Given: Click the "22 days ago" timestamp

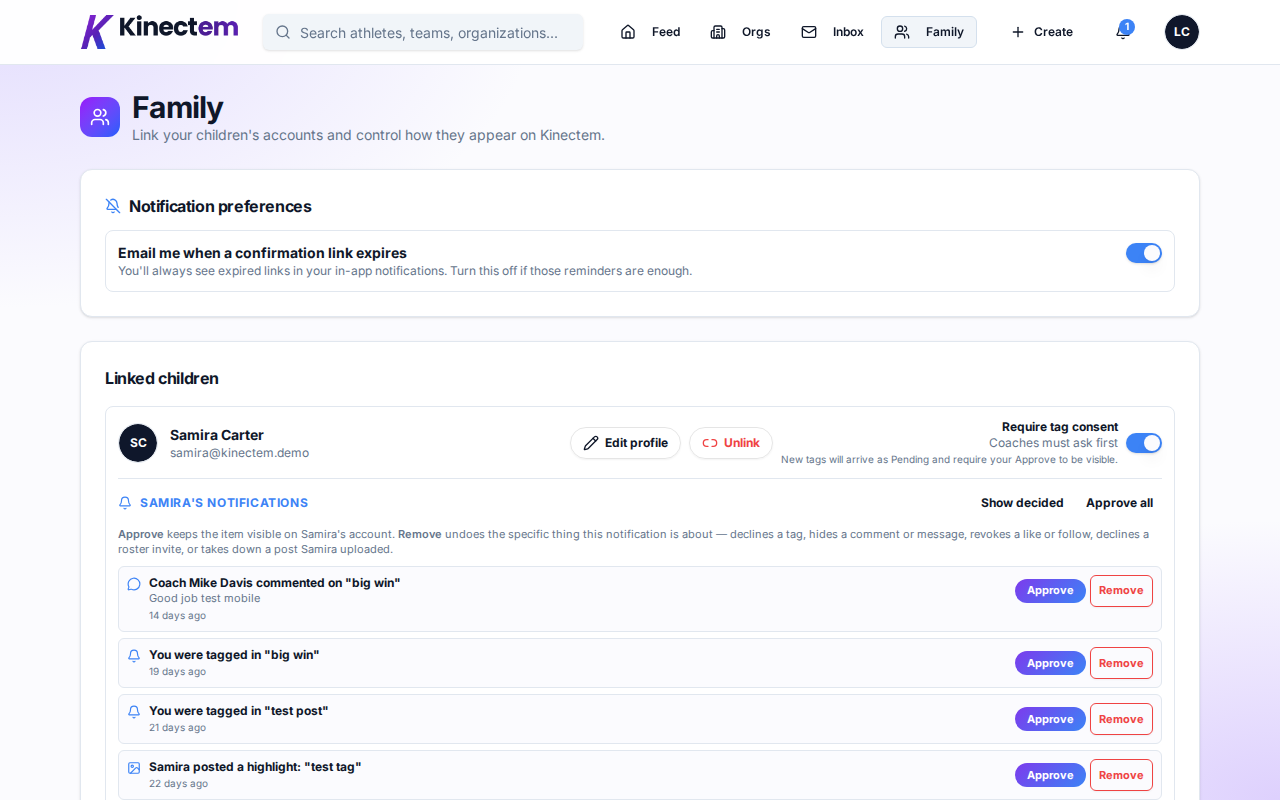Looking at the screenshot, I should coord(178,784).
